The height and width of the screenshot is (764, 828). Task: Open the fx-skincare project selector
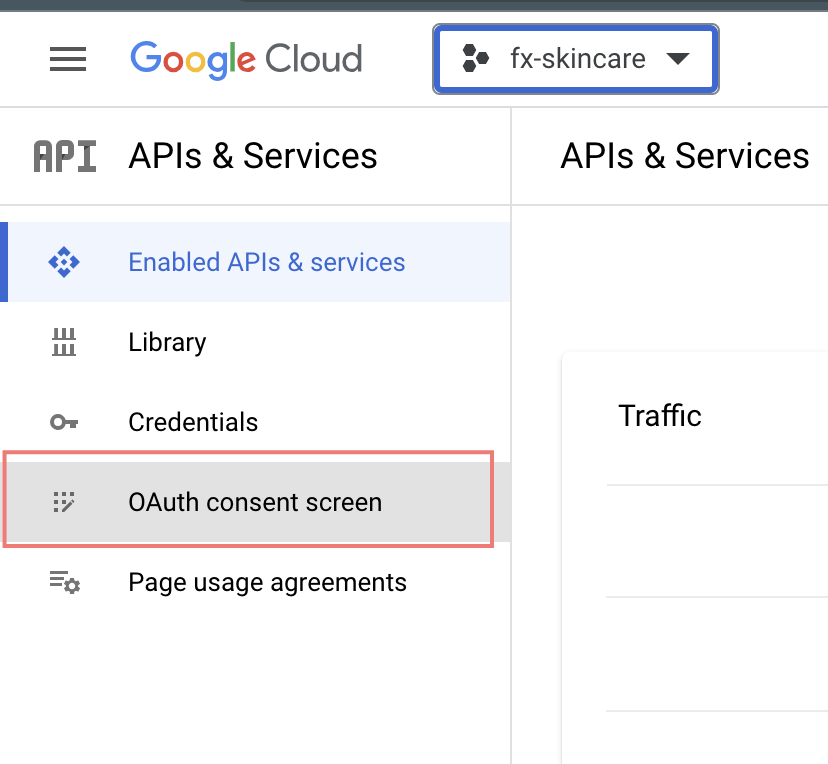tap(576, 59)
